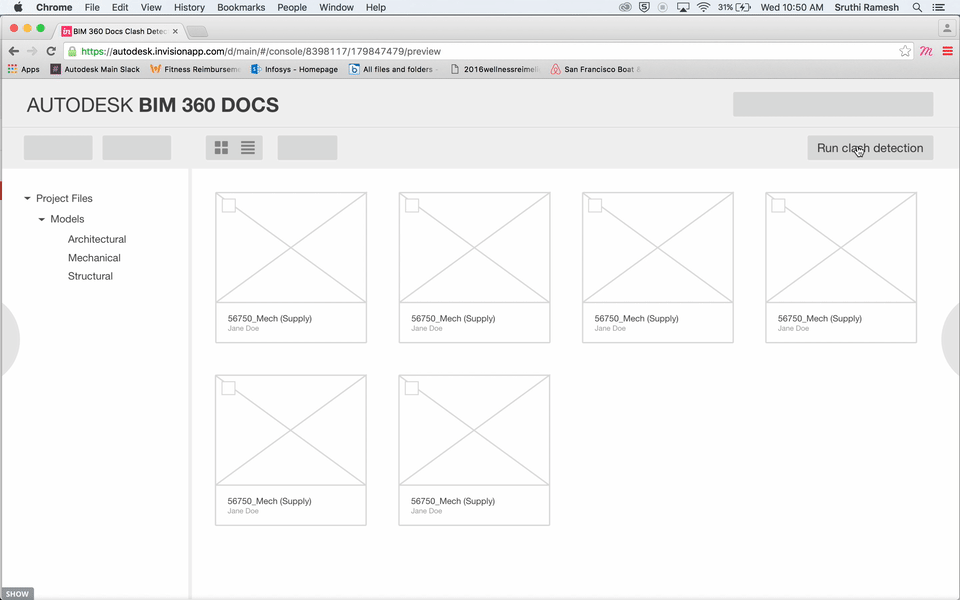Viewport: 960px width, 600px height.
Task: Click Run clash detection button
Action: (870, 148)
